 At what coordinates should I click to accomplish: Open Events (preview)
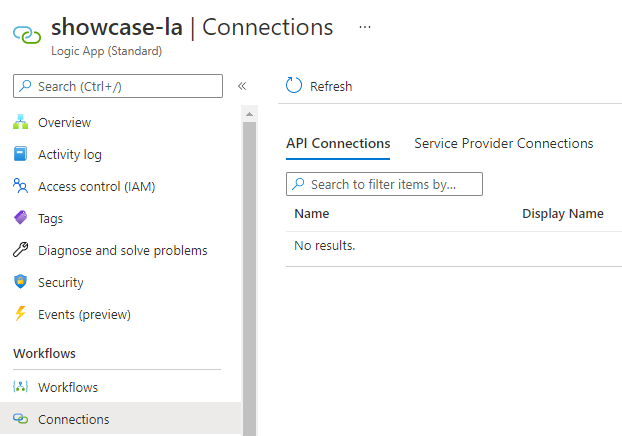click(84, 315)
